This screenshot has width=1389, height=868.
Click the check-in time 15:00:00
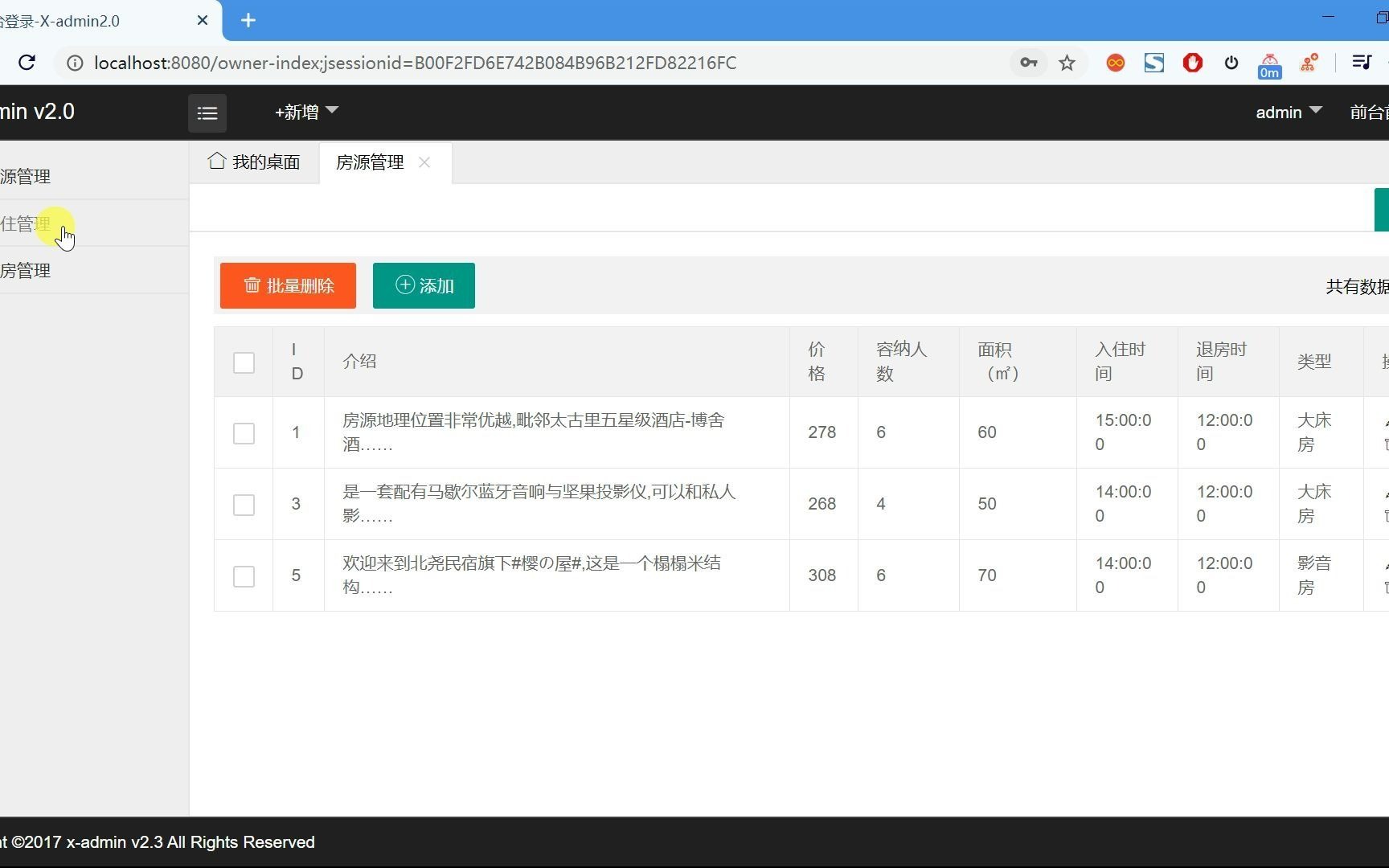click(1123, 432)
